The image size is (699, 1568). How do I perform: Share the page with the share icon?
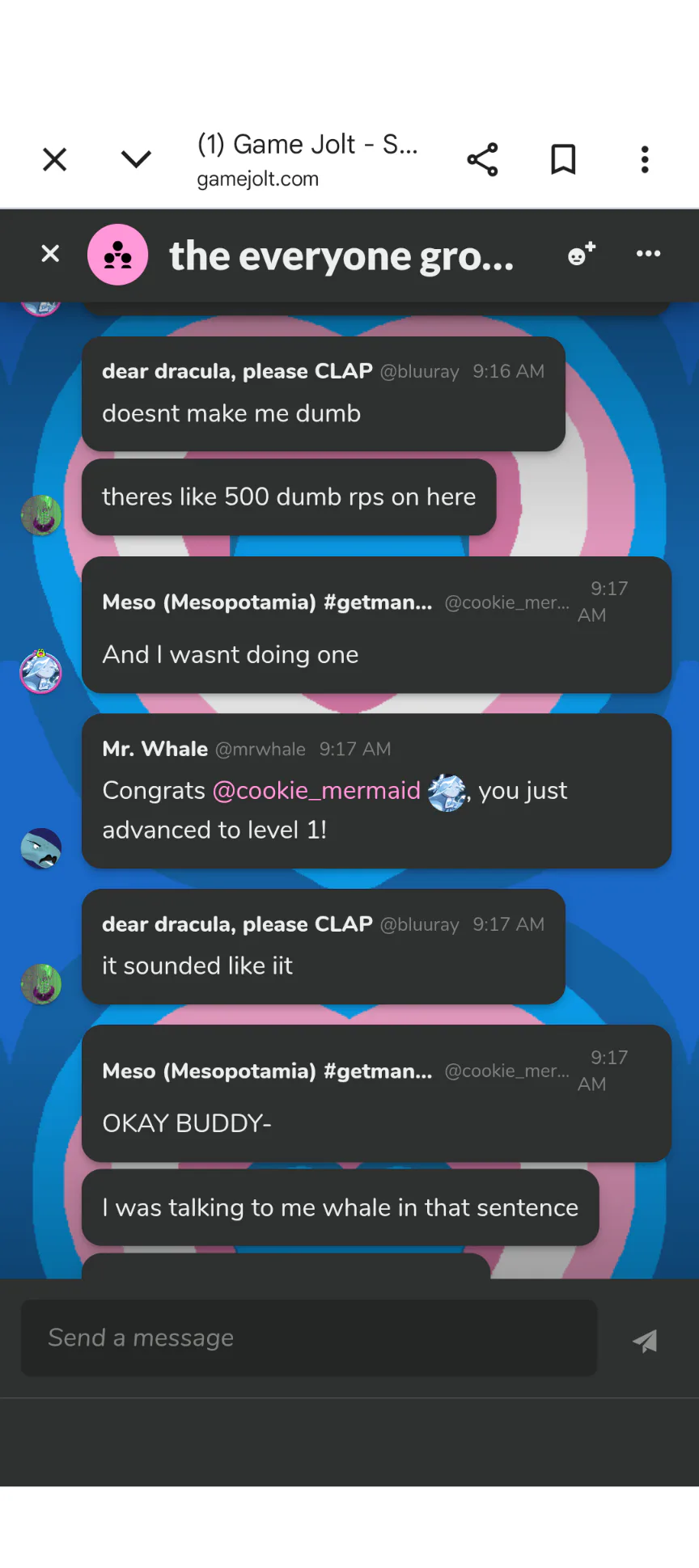(482, 159)
